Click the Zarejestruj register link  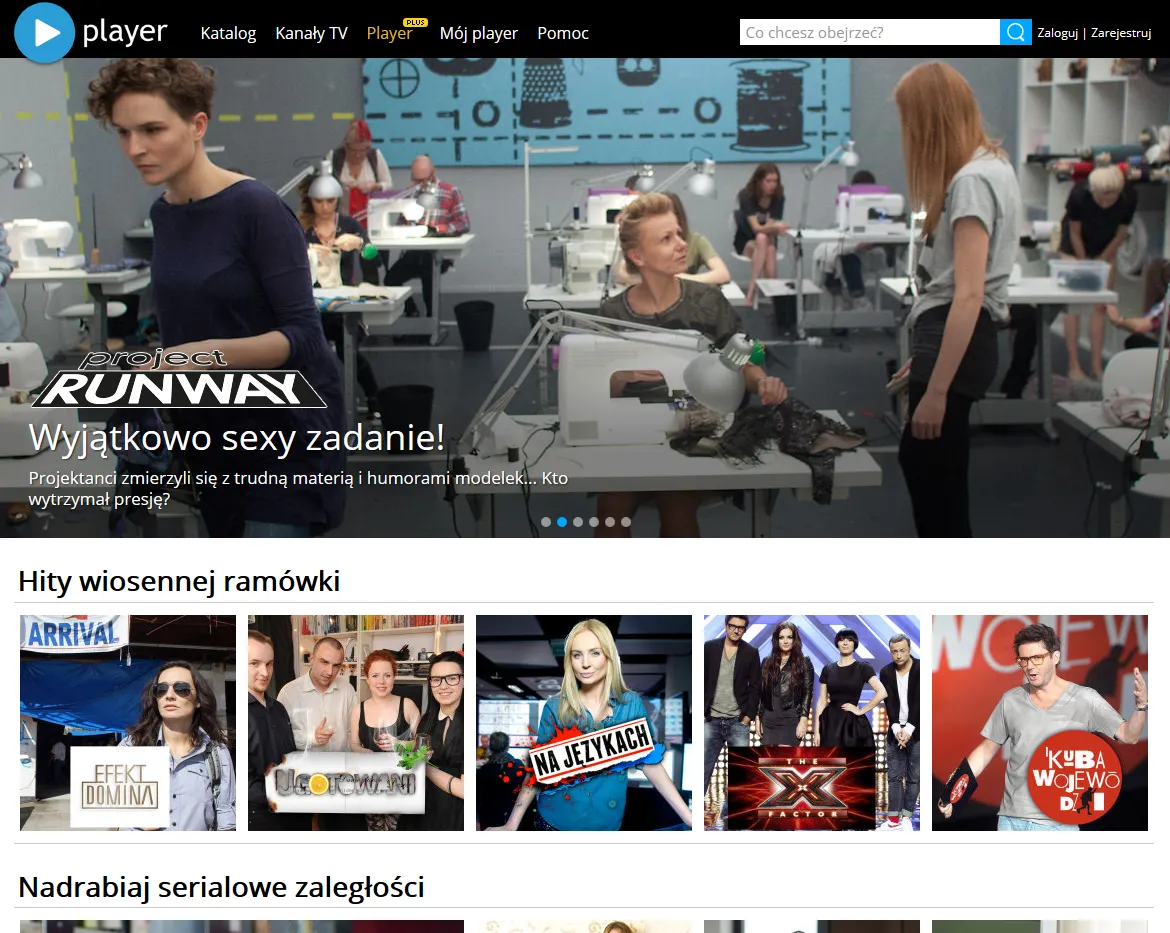(x=1121, y=33)
